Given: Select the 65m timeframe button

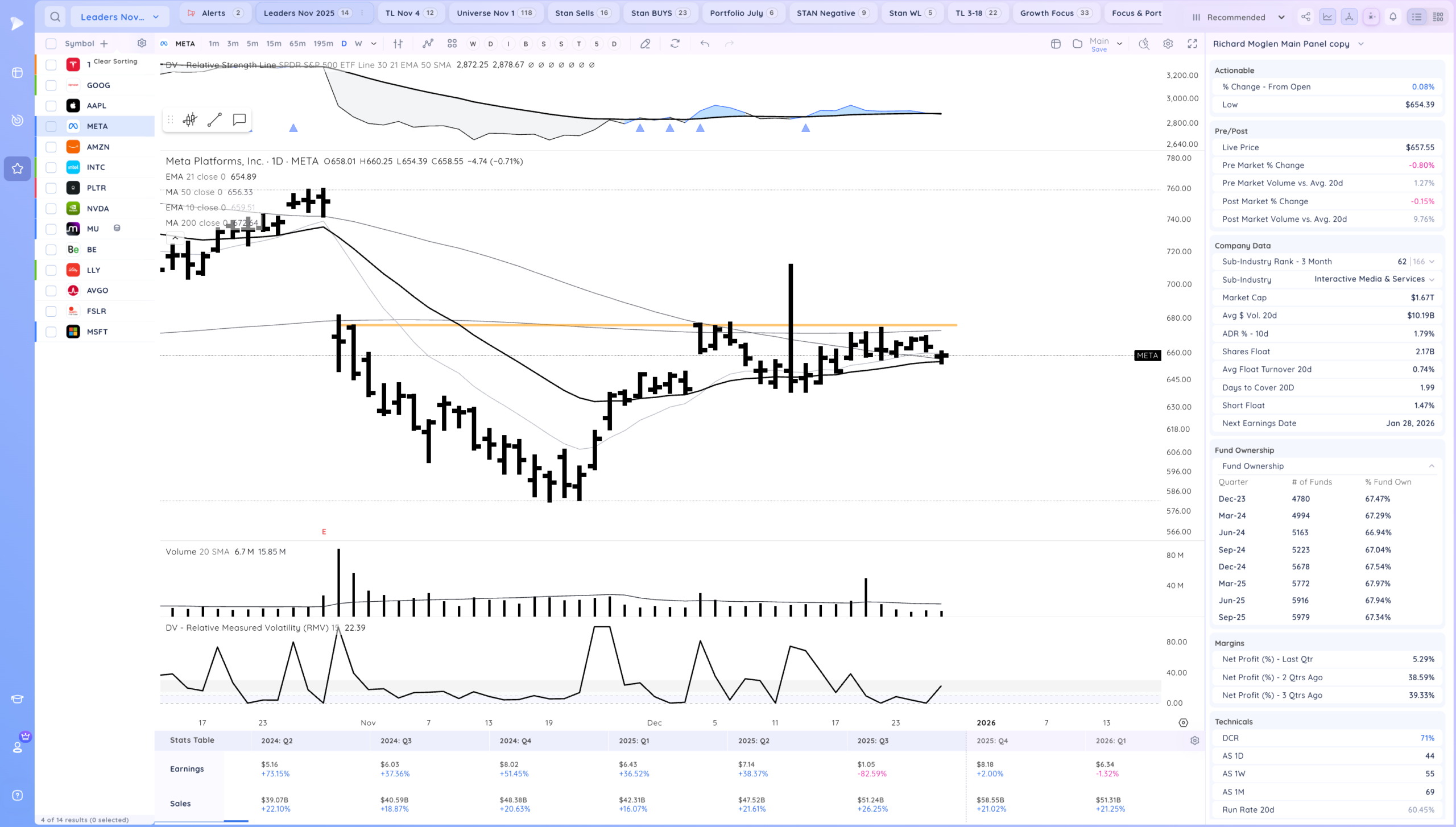Looking at the screenshot, I should click(297, 44).
